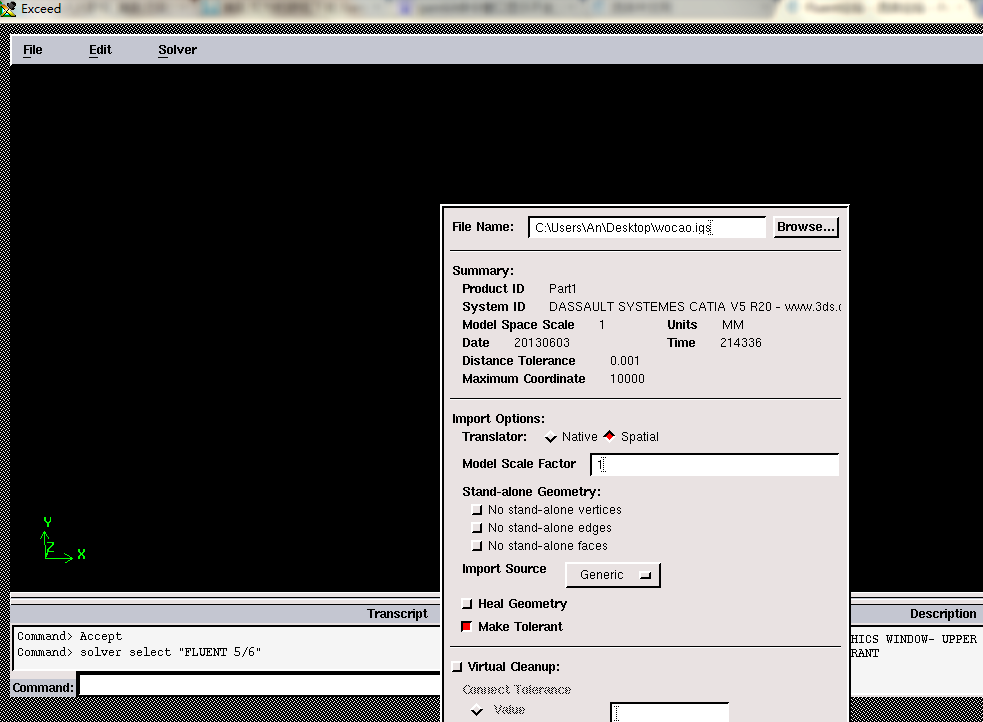Click the XYZ coordinate axis indicator
This screenshot has height=722, width=983.
[x=58, y=542]
